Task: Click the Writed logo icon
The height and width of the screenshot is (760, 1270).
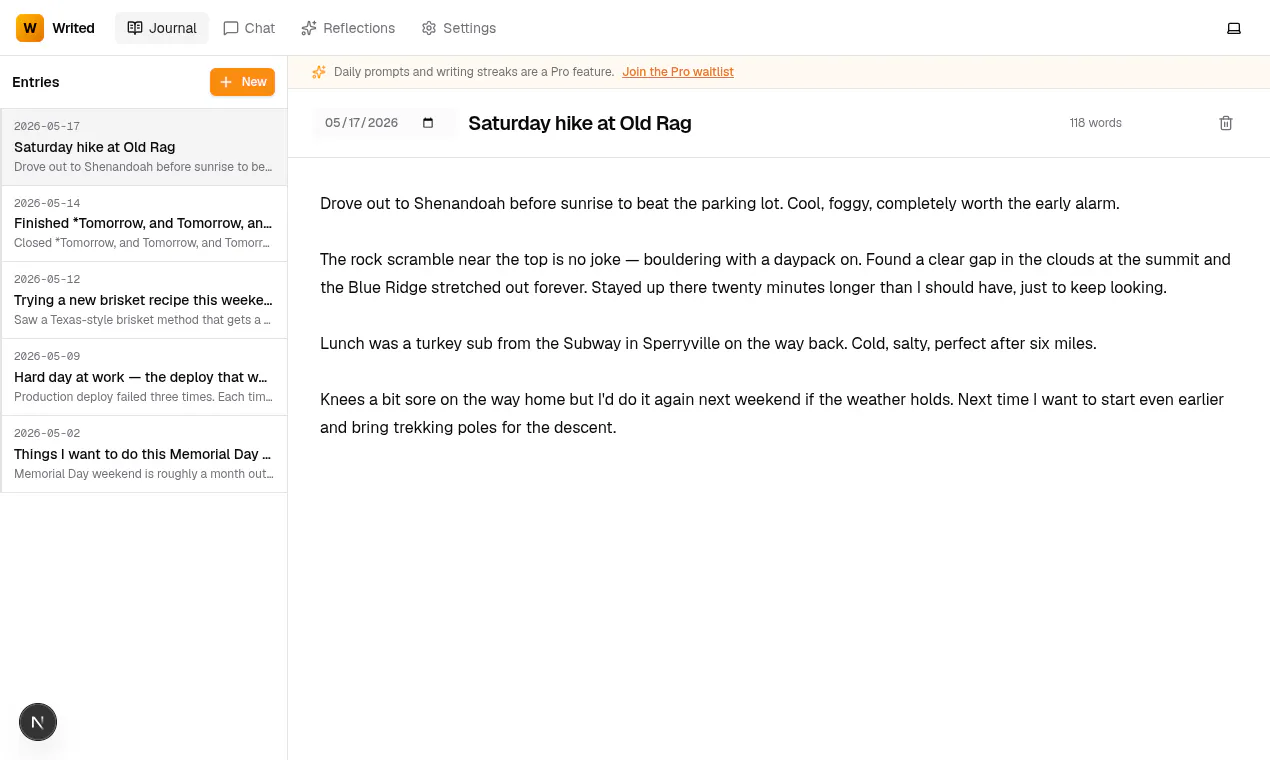Action: [x=30, y=28]
